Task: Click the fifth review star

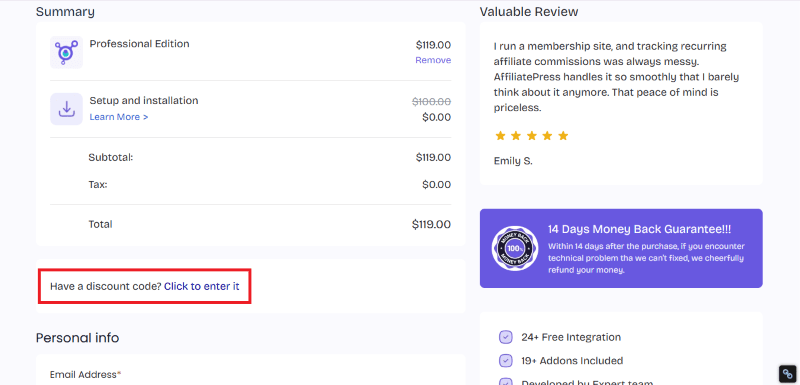Action: 563,136
